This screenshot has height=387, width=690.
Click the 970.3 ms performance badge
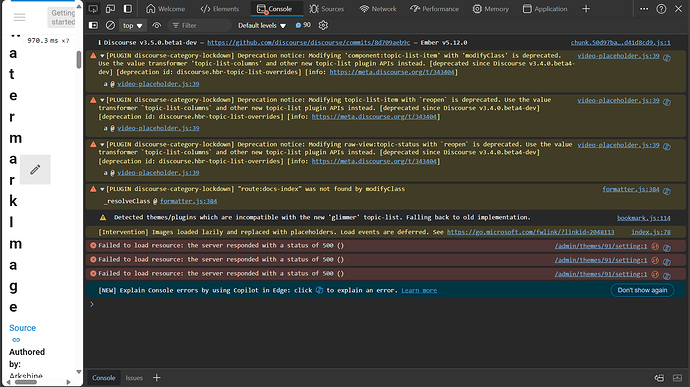coord(48,41)
